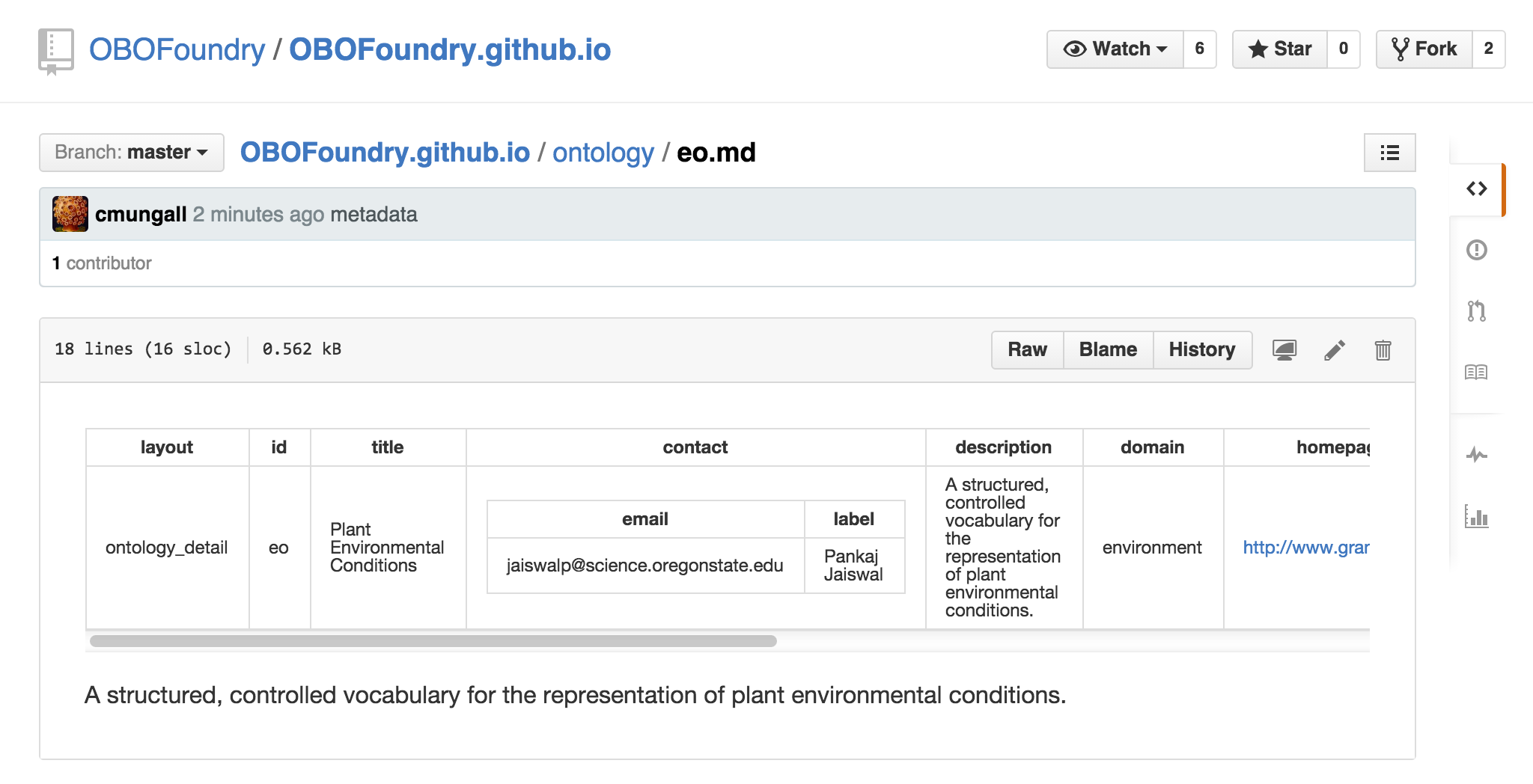Open file in desktop client icon
1533x784 pixels.
1284,350
